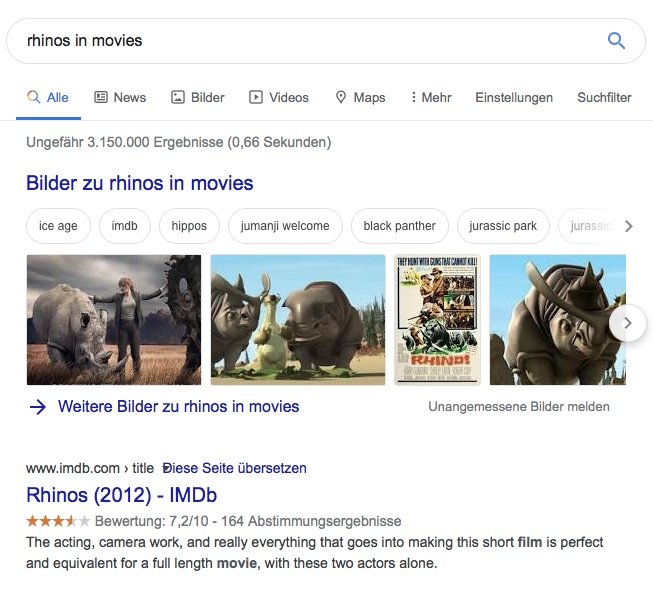
Task: Click the 'Ungefähr 3.150.000 Ergebnisse' result count
Action: 179,142
